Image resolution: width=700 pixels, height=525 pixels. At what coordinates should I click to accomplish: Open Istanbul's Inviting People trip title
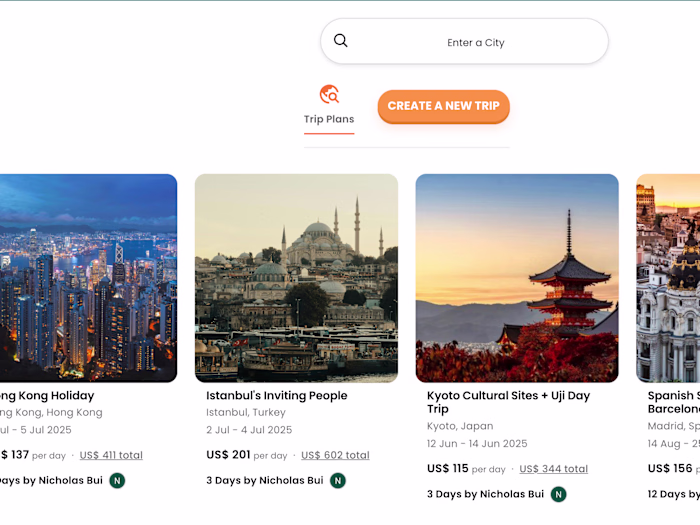tap(277, 396)
